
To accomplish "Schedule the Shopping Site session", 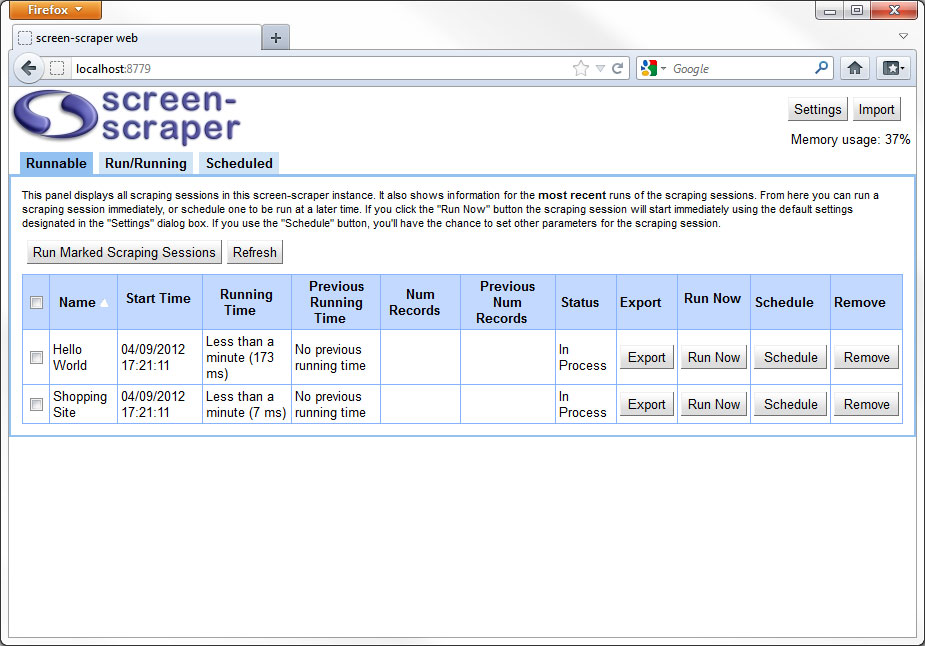I will (x=790, y=405).
